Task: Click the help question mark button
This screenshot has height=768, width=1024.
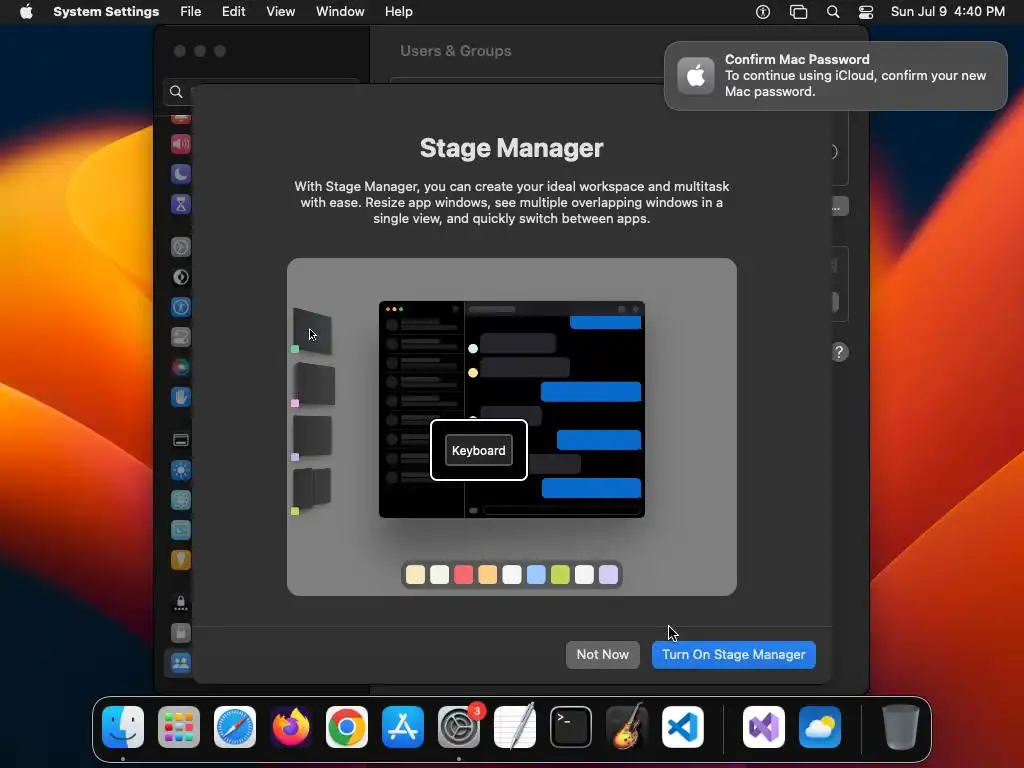Action: pyautogui.click(x=839, y=353)
